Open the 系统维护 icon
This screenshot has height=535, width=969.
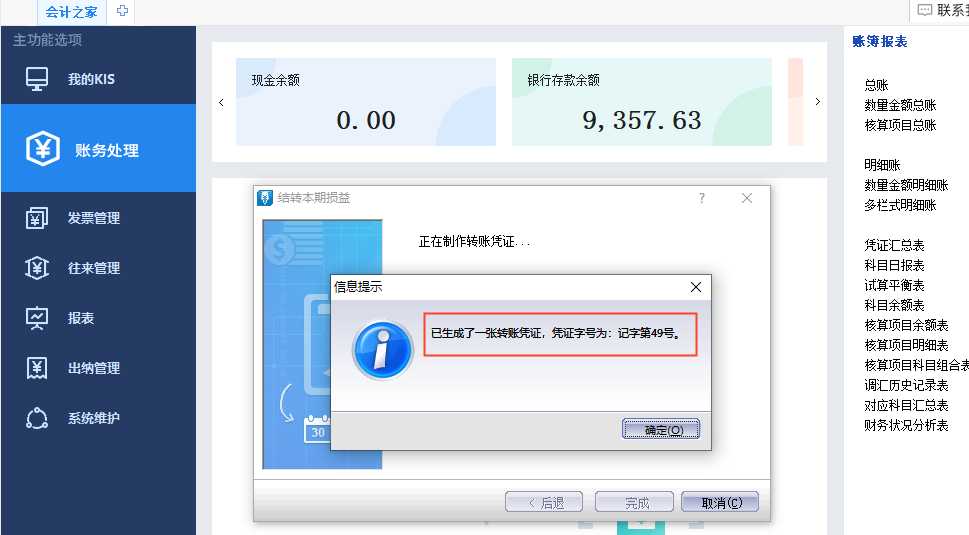37,418
